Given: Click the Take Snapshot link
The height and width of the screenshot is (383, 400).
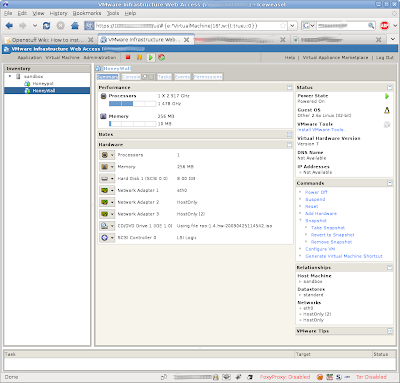Looking at the screenshot, I should (x=328, y=228).
